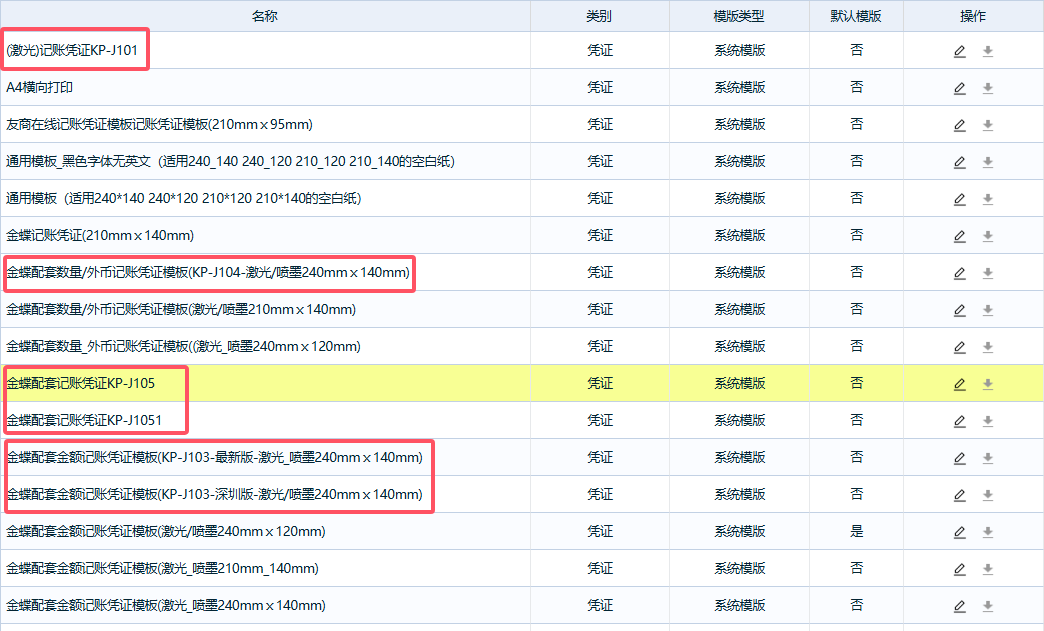Image resolution: width=1044 pixels, height=631 pixels.
Task: Click 是 in the default template column
Action: (857, 531)
